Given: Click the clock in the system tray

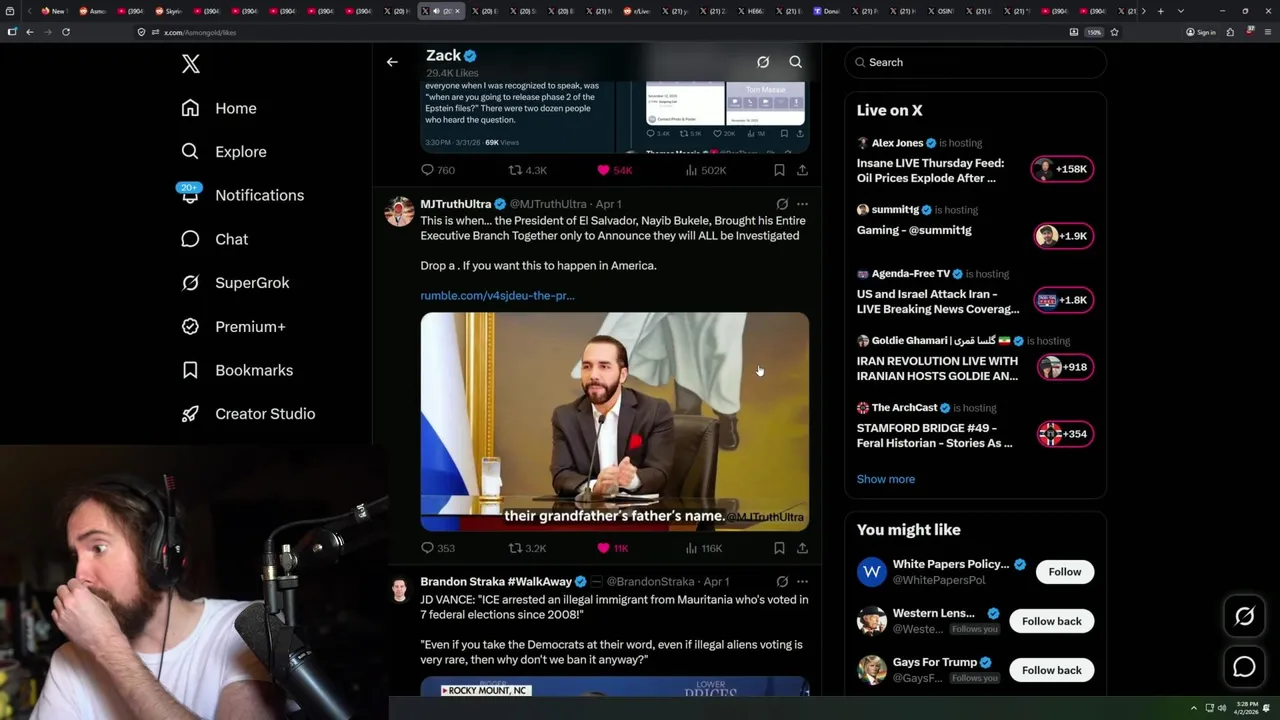Looking at the screenshot, I should click(x=1245, y=708).
